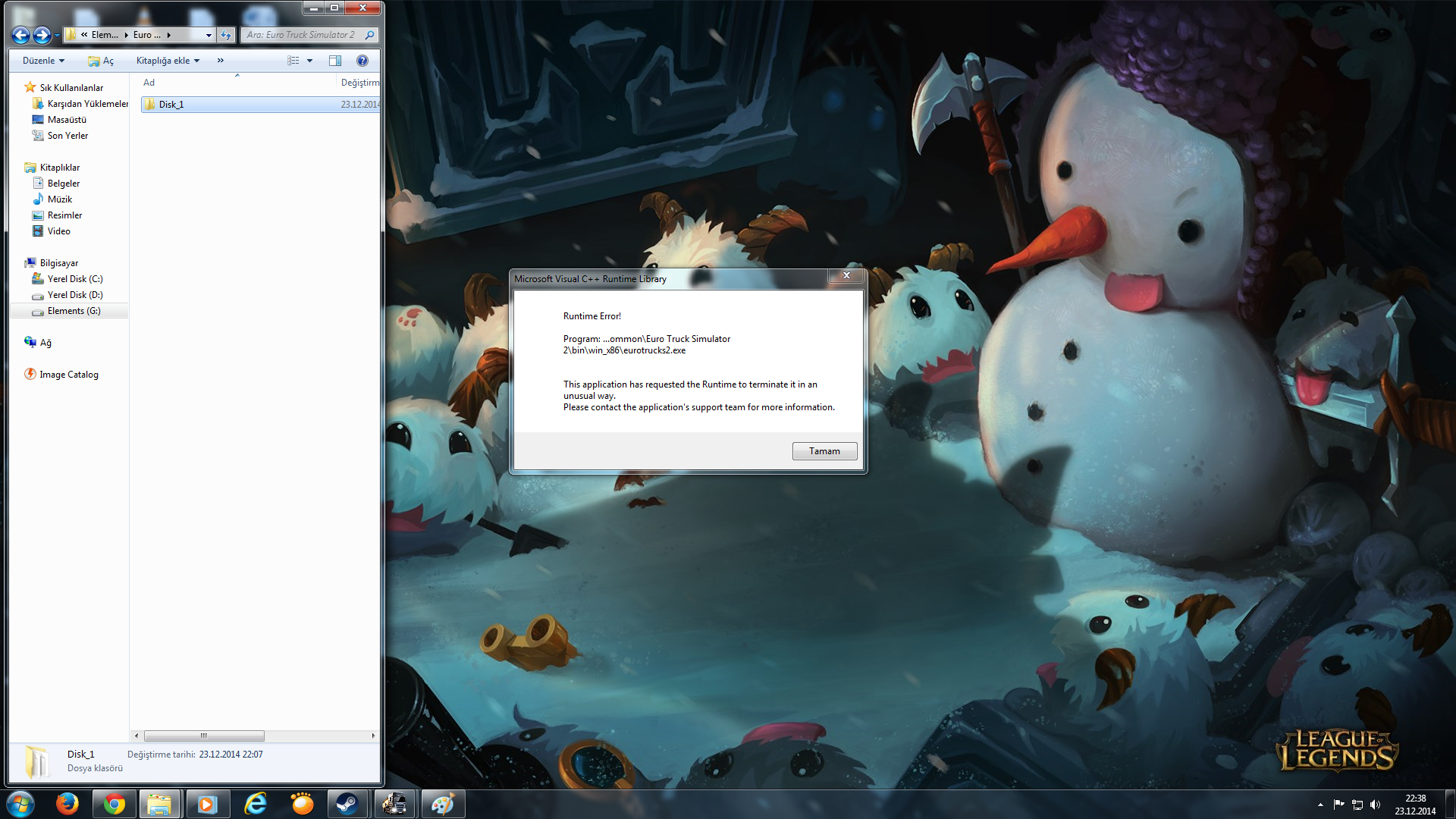Launch Internet Explorer from taskbar
1456x819 pixels.
tap(256, 804)
